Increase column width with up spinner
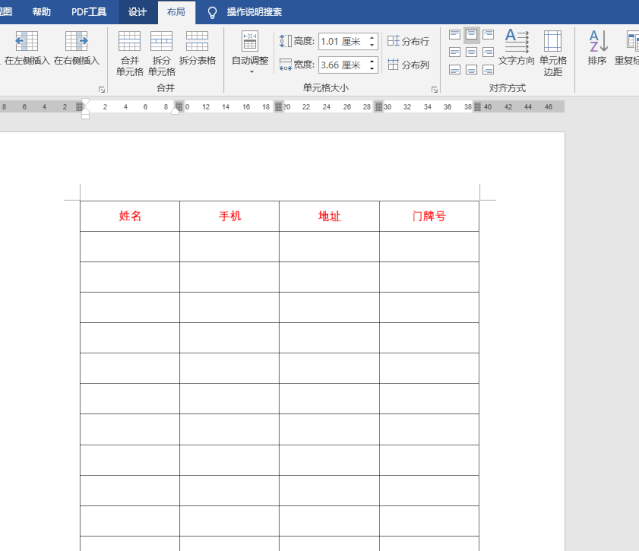 coord(372,62)
